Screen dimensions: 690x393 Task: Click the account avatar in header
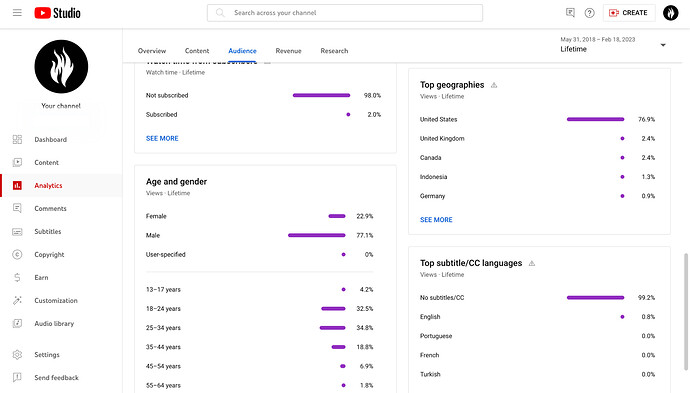[670, 13]
